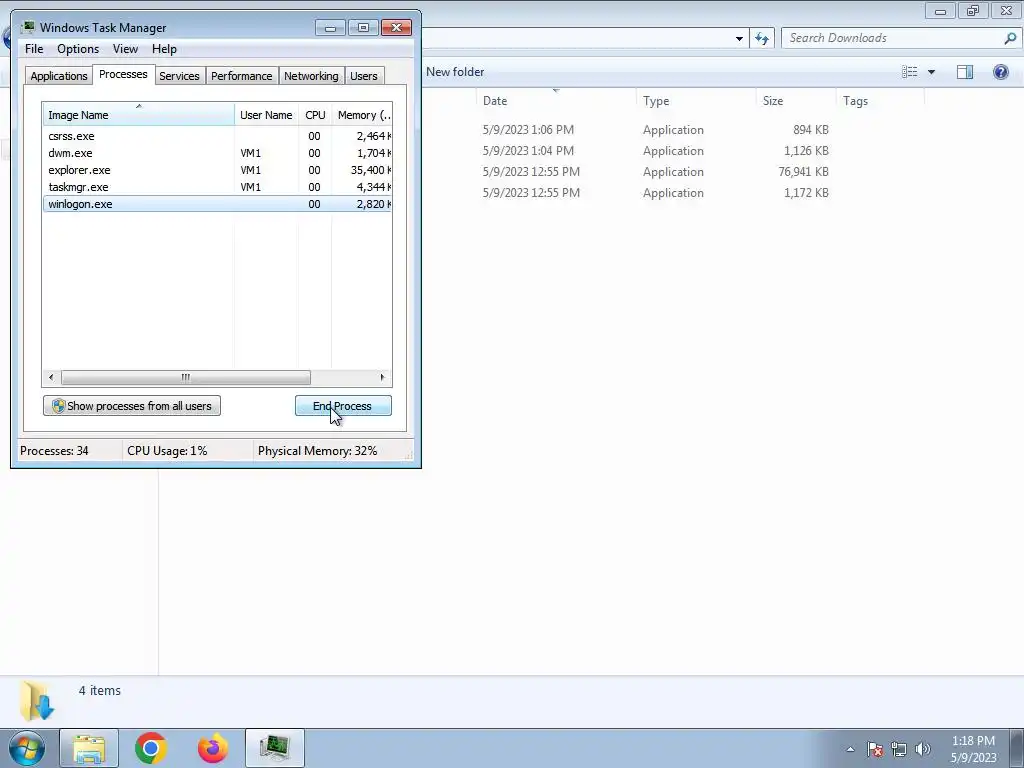Image resolution: width=1024 pixels, height=768 pixels.
Task: Click Show desktop strip at taskbar end
Action: (1016, 748)
